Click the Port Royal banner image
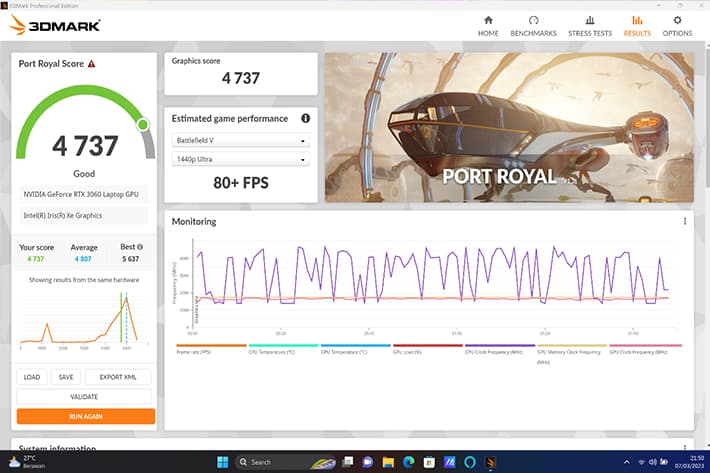Viewport: 710px width, 473px height. click(x=509, y=127)
